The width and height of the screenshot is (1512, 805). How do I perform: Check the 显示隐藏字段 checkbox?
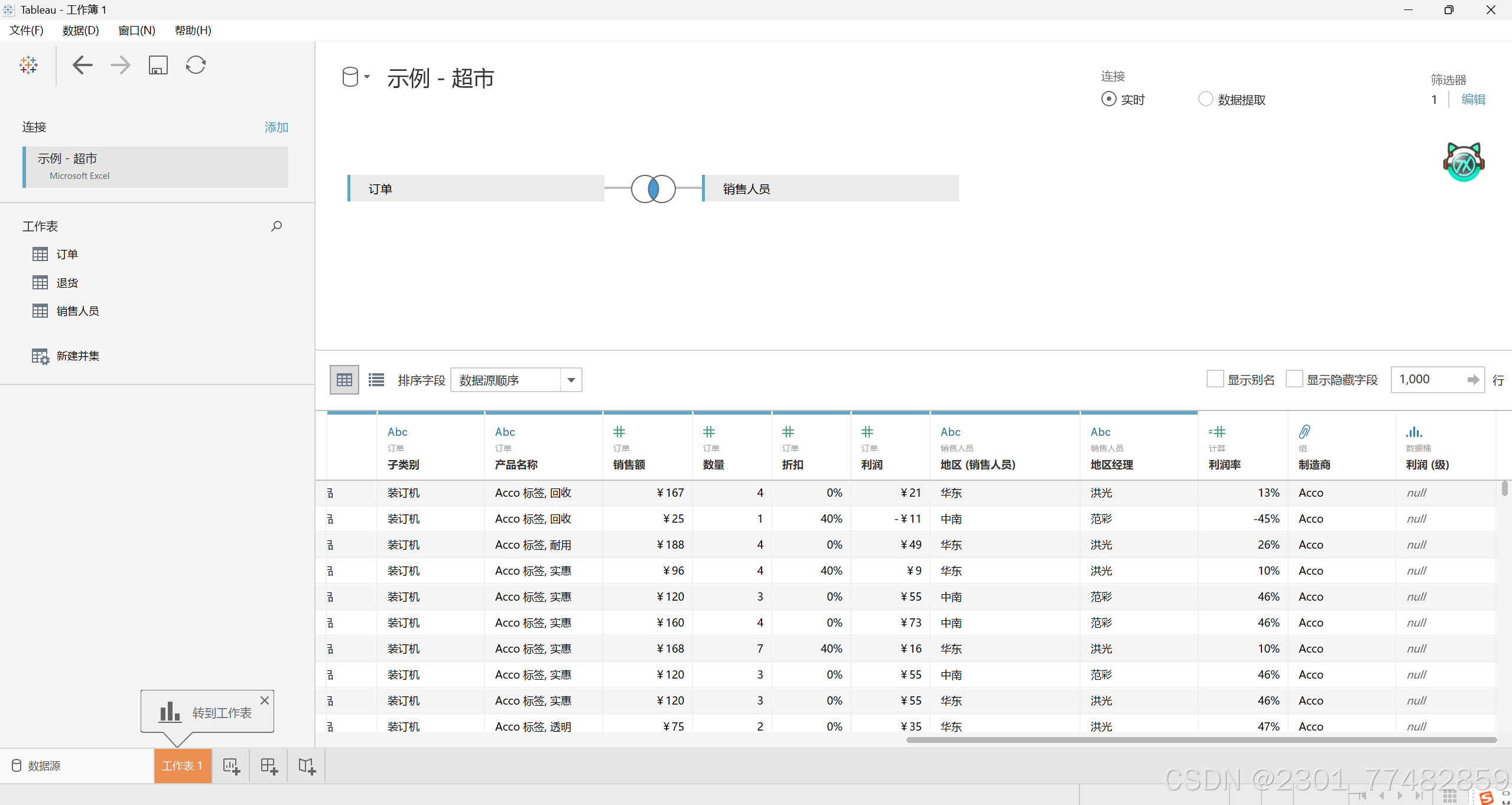point(1294,379)
